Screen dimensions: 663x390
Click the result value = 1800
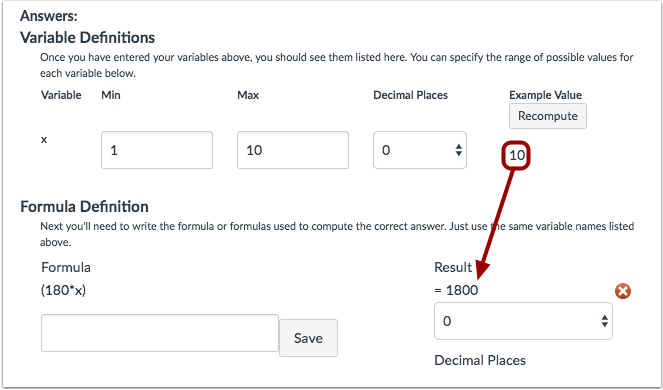click(x=456, y=290)
